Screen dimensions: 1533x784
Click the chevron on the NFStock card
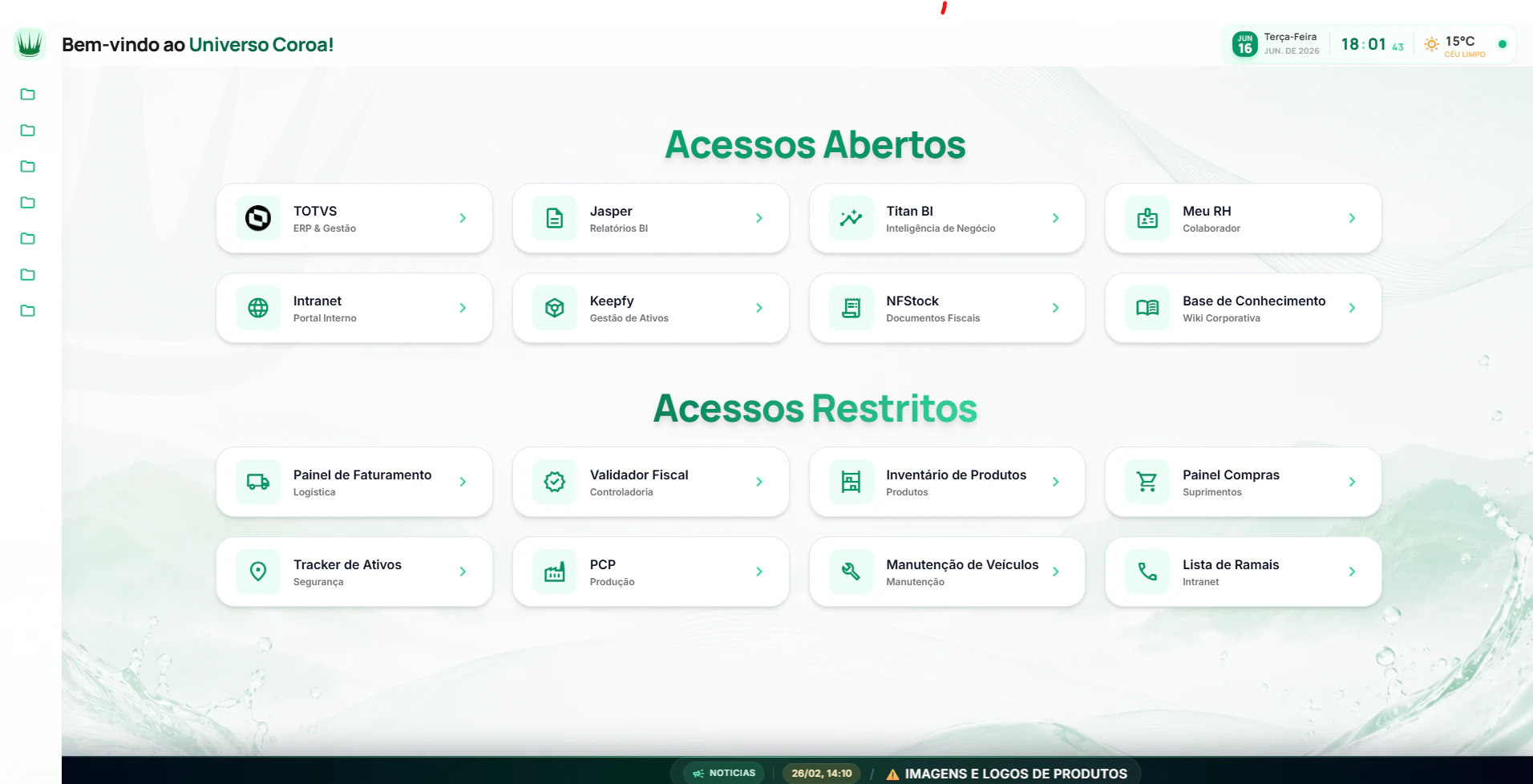[x=1055, y=308]
